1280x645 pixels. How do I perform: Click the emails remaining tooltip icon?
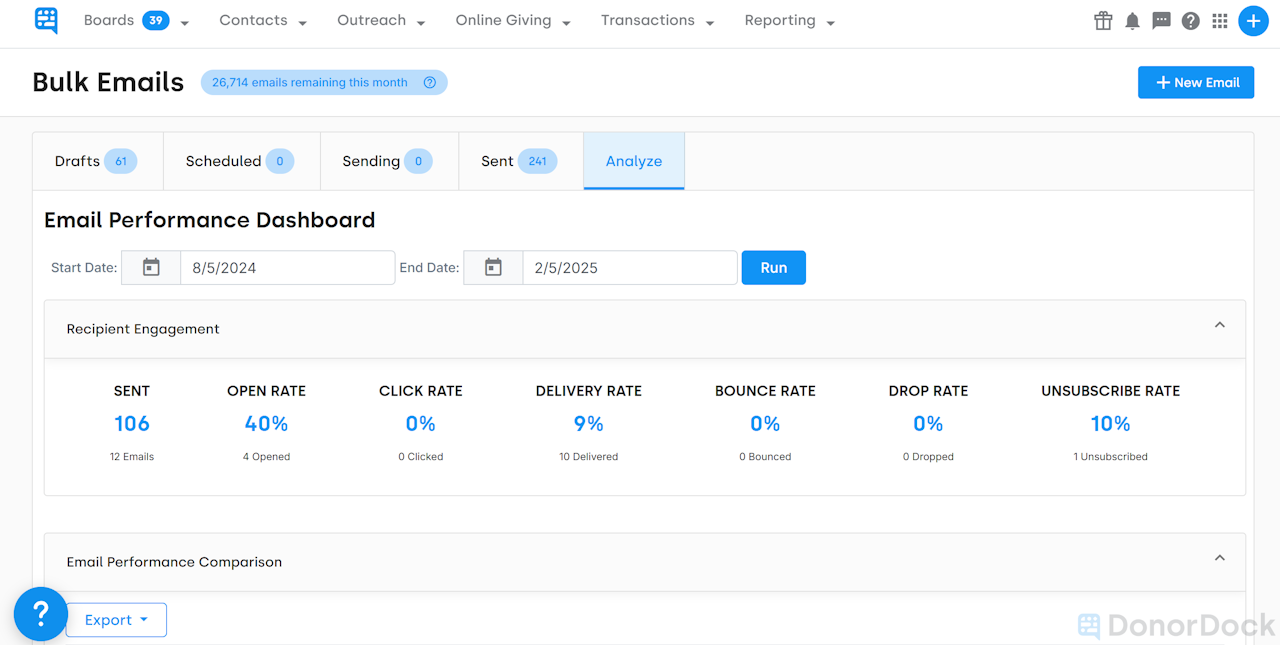[430, 82]
